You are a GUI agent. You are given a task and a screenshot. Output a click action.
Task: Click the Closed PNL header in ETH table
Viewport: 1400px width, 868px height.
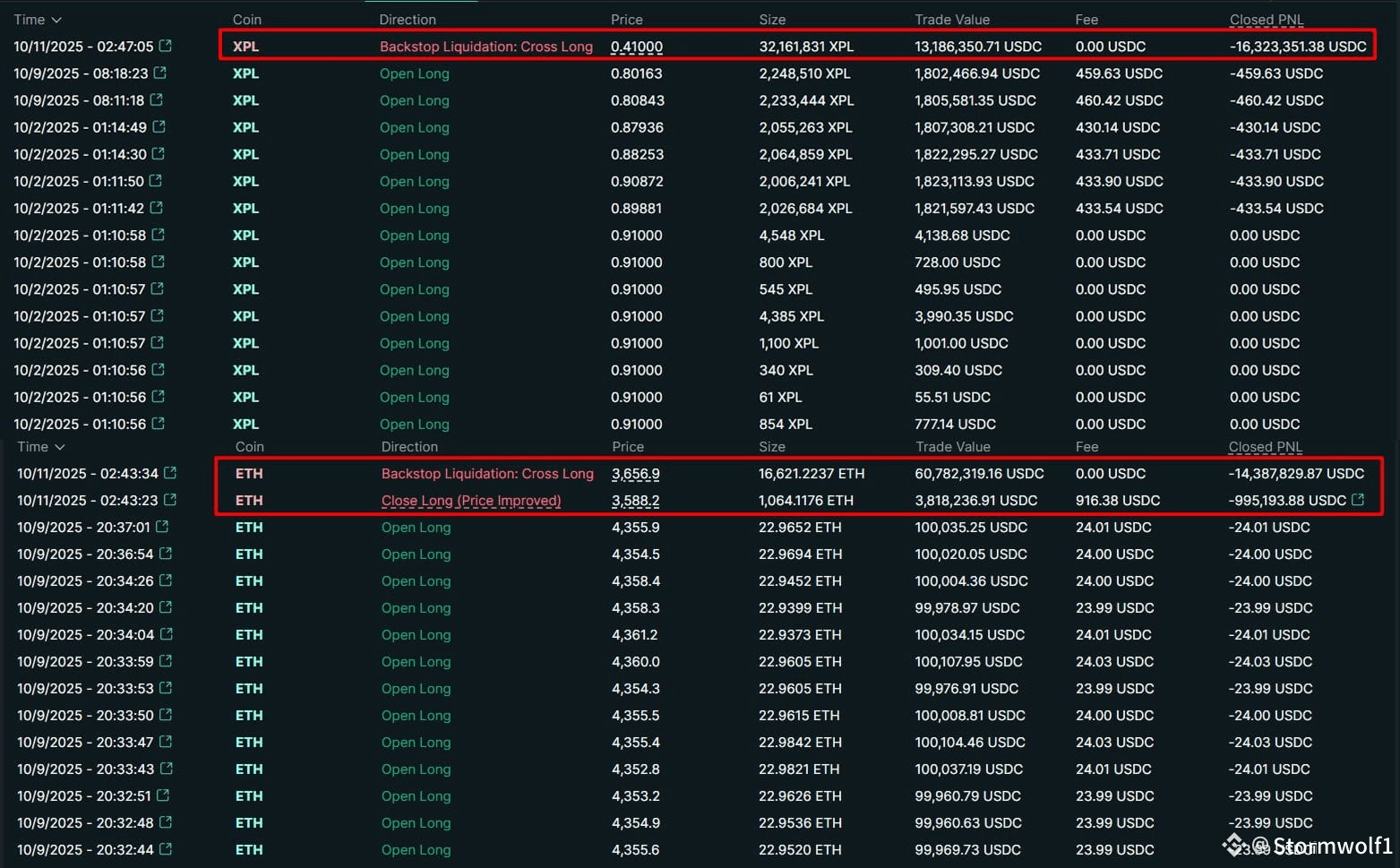(x=1266, y=447)
